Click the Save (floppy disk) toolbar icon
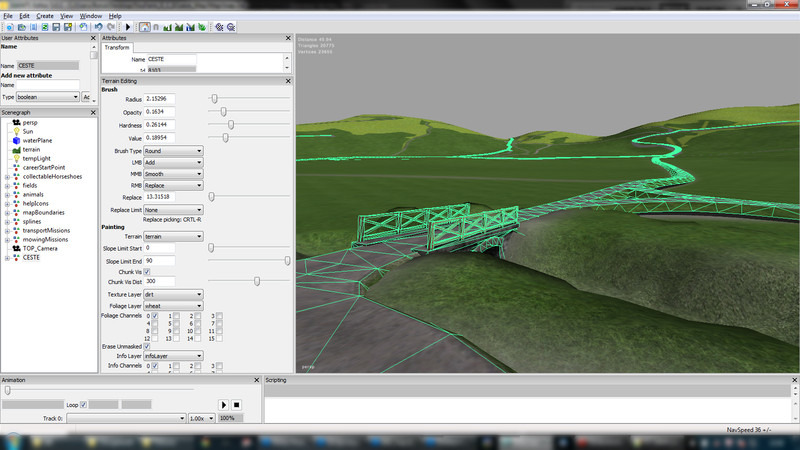 point(56,27)
